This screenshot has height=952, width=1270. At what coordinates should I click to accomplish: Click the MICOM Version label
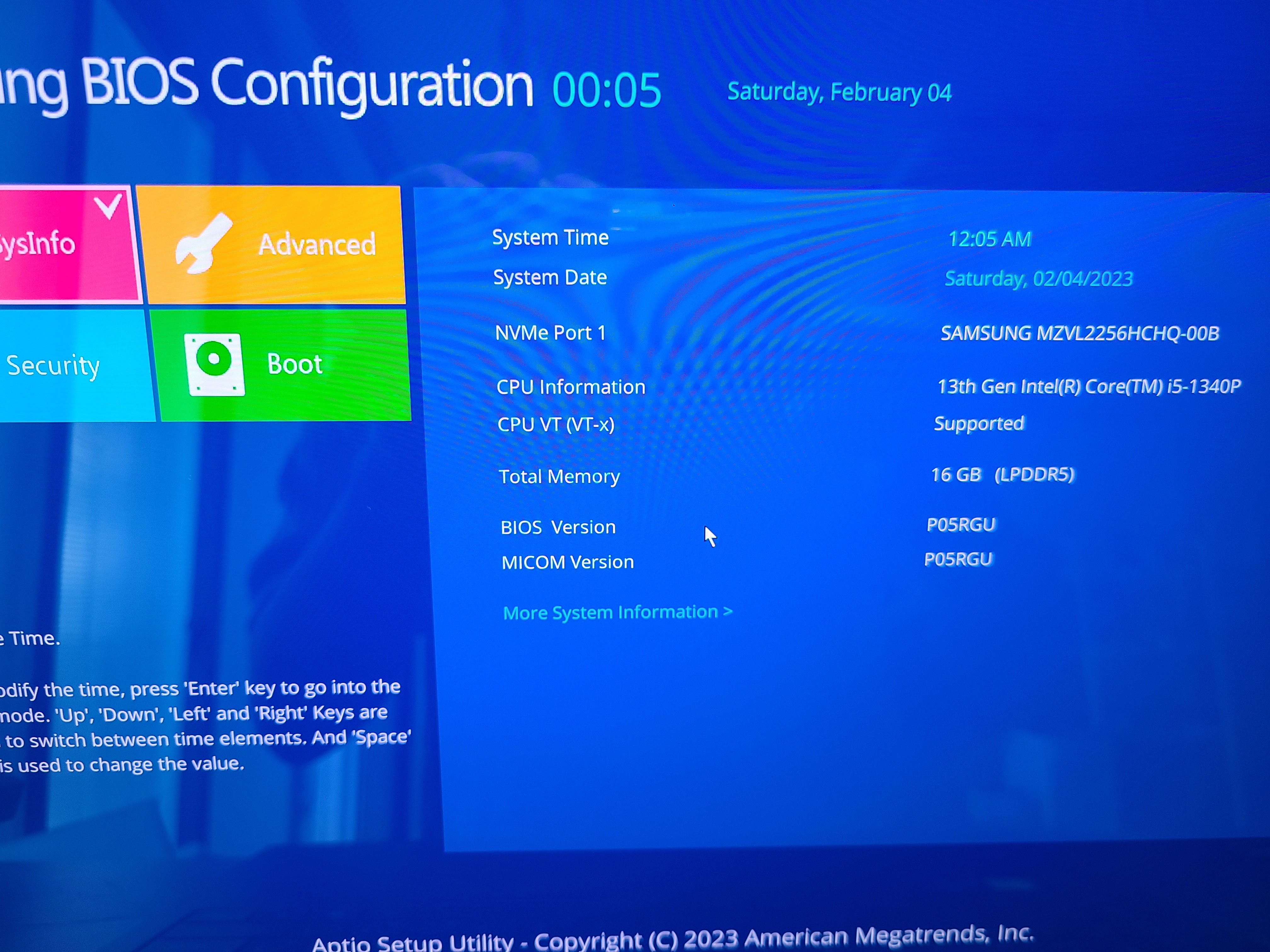(568, 562)
